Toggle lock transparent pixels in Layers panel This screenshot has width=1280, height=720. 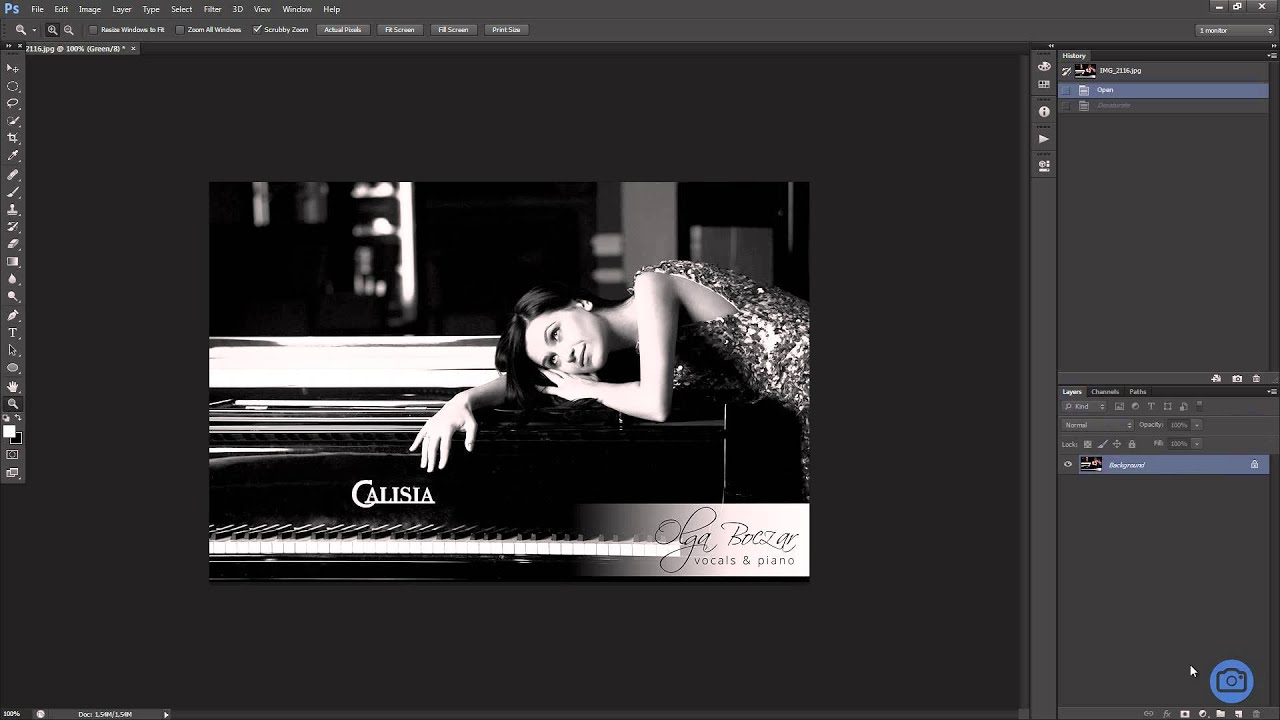(x=1088, y=444)
